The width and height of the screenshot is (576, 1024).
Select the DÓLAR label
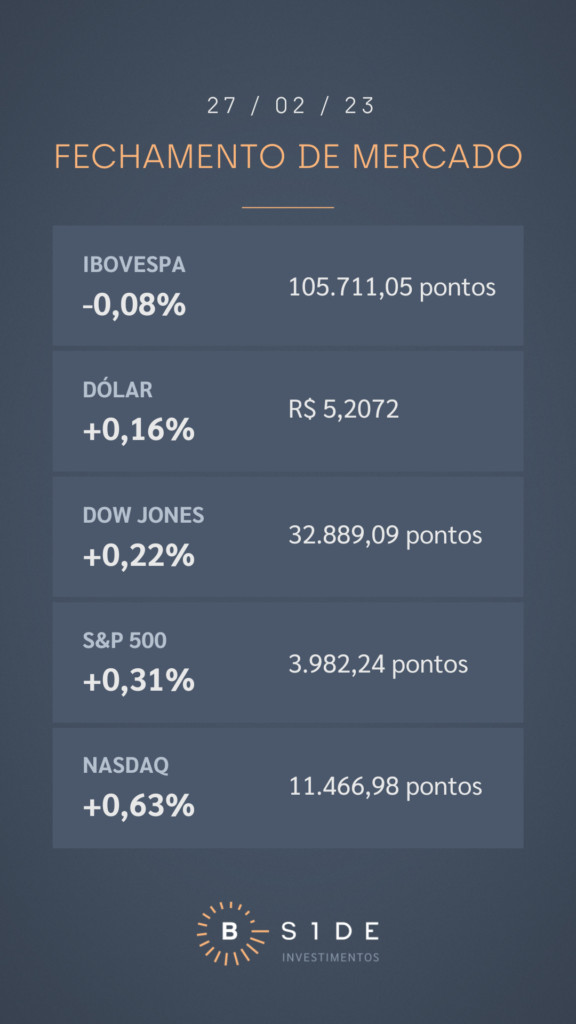(118, 390)
